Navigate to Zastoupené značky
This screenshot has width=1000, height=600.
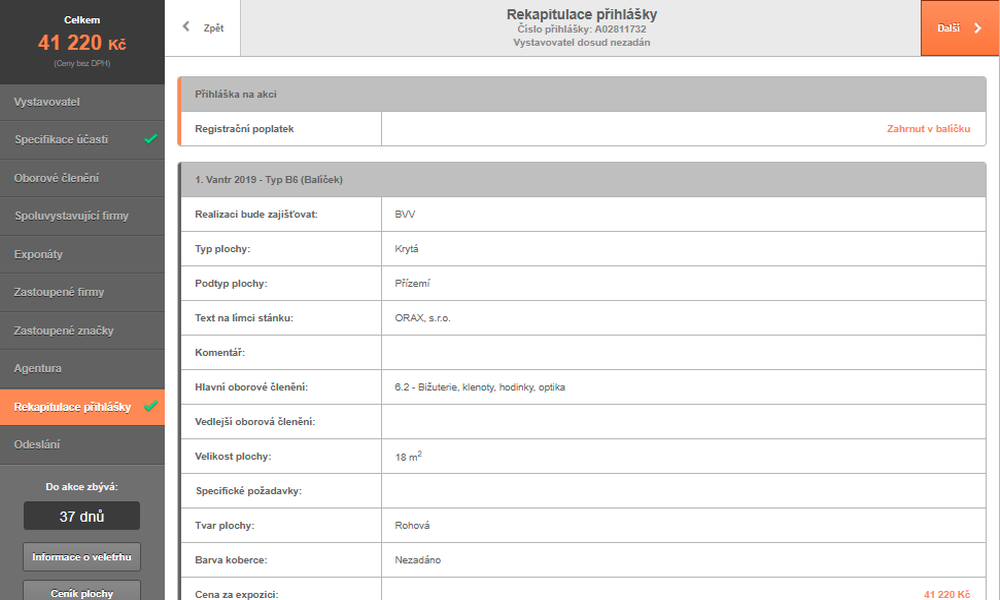click(82, 330)
